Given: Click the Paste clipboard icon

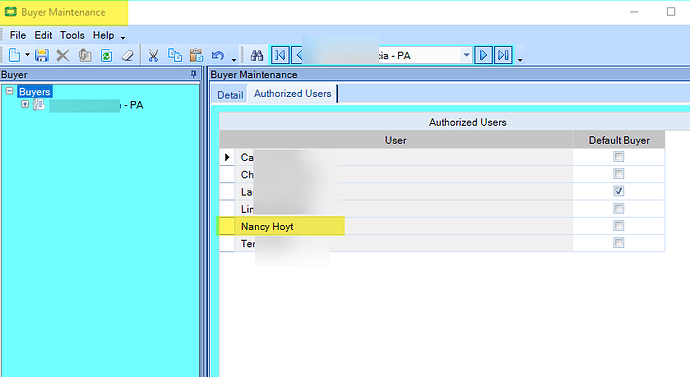Looking at the screenshot, I should pyautogui.click(x=196, y=55).
